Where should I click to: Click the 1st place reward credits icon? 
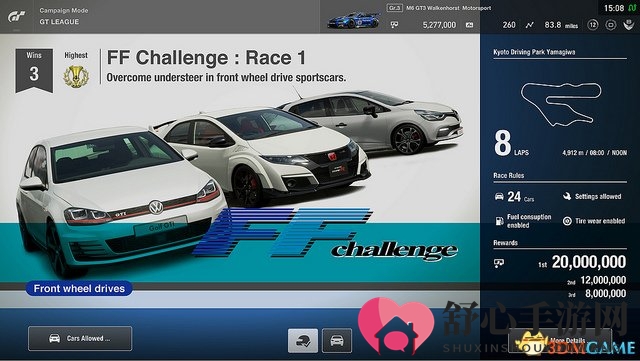pyautogui.click(x=499, y=263)
